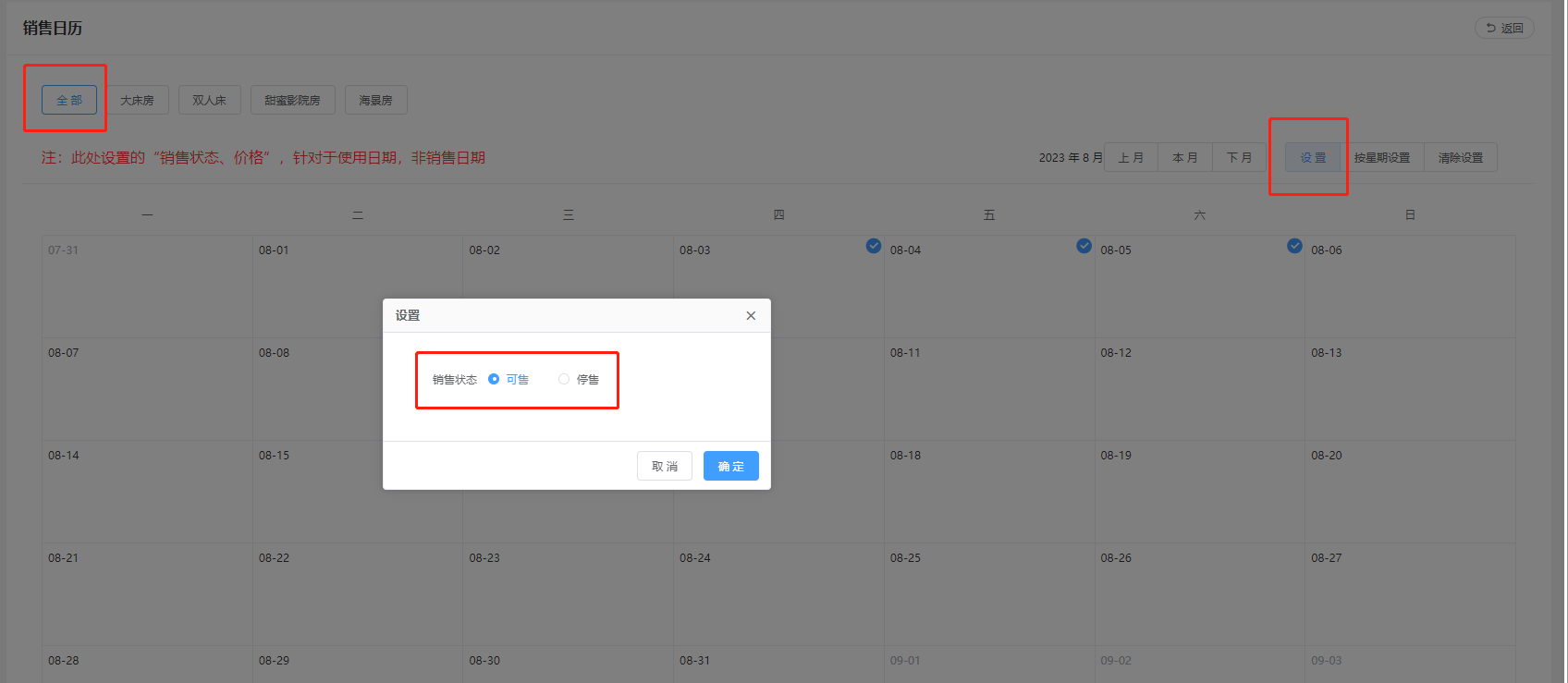Switch to the 大床房 tab
This screenshot has width=1568, height=683.
(x=137, y=100)
